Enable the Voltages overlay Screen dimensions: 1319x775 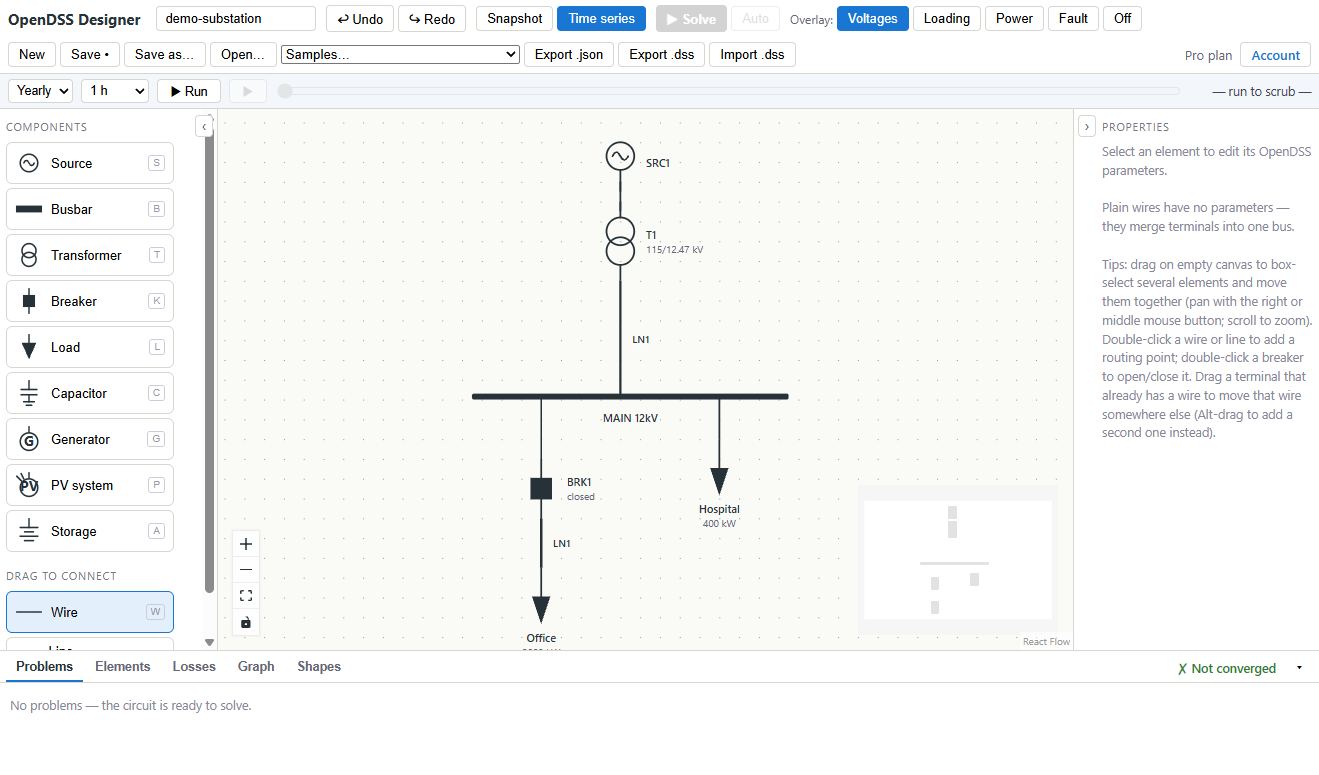pos(873,19)
